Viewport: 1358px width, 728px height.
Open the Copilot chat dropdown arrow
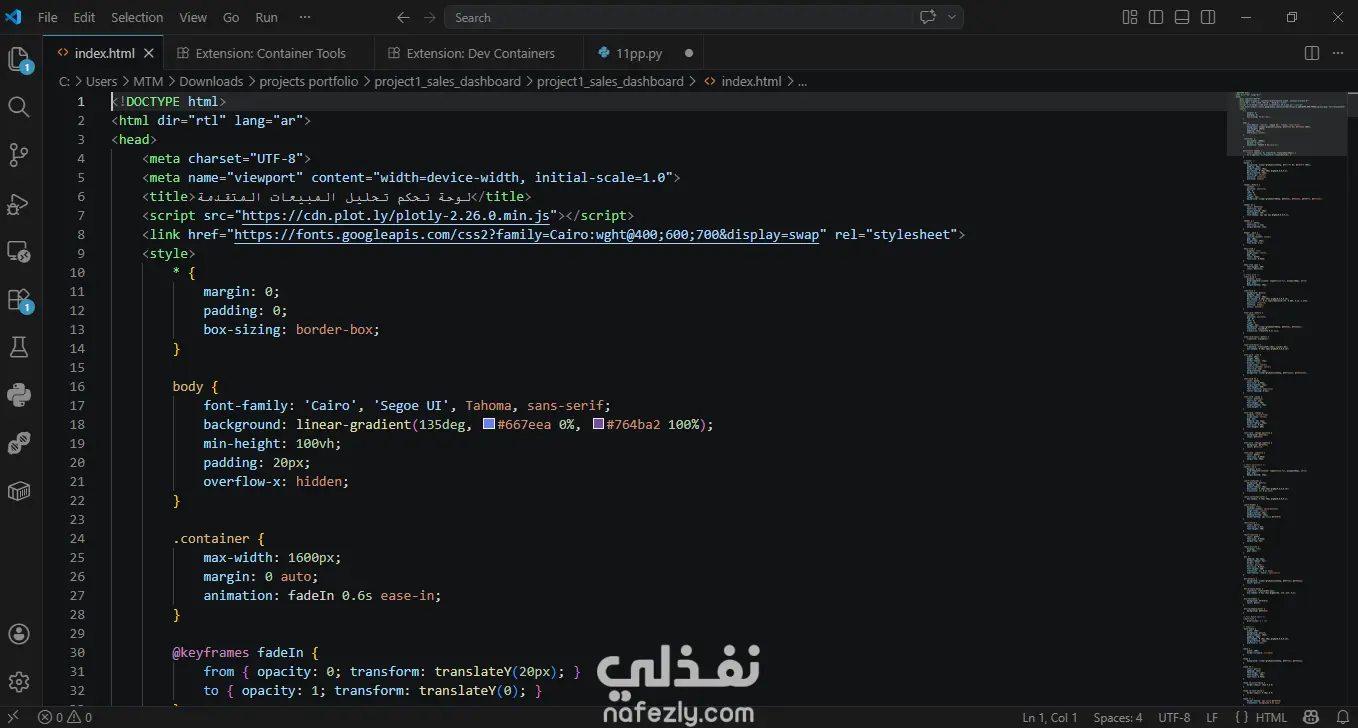pyautogui.click(x=952, y=17)
